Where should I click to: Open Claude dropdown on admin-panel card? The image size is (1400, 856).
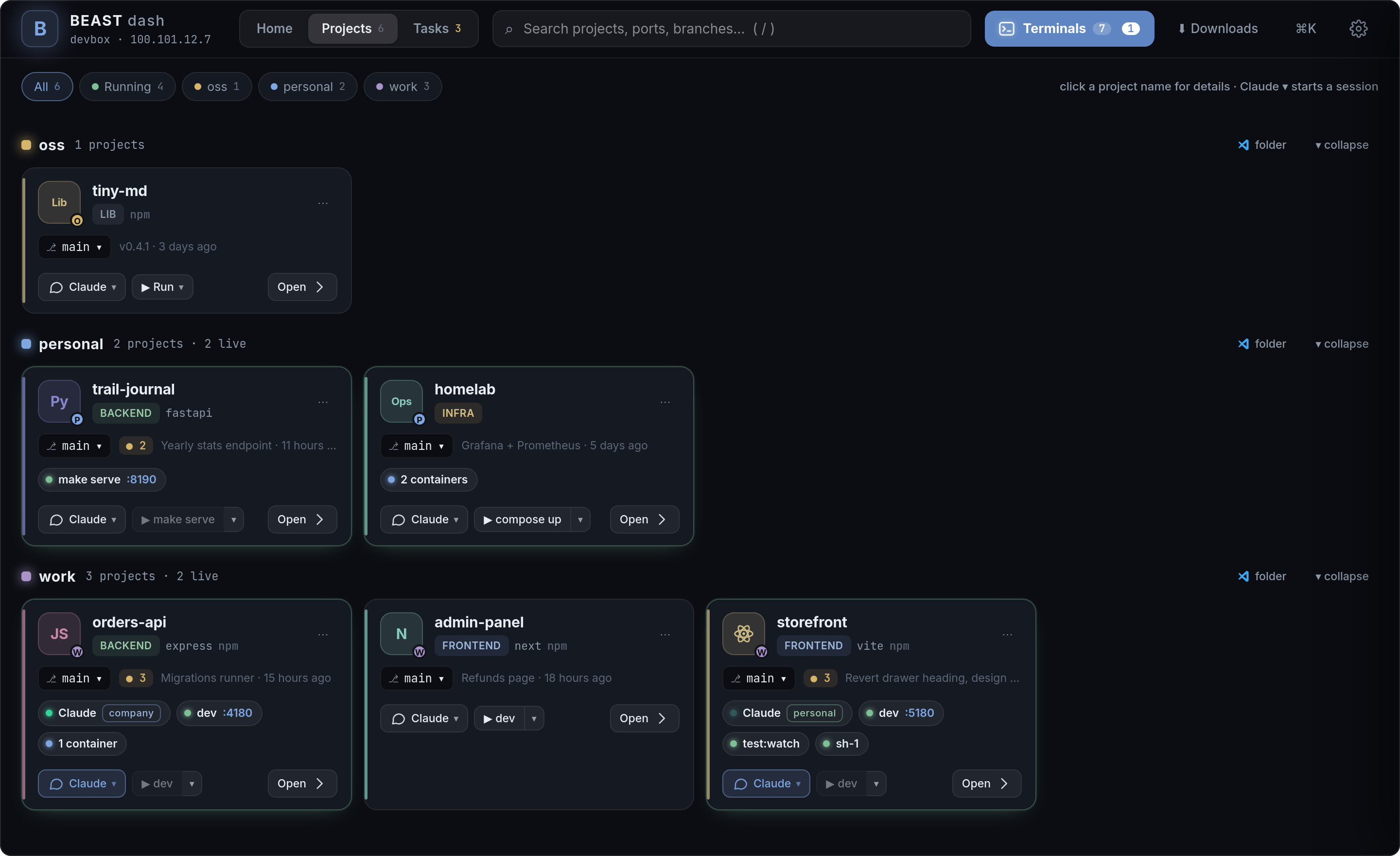[x=424, y=718]
